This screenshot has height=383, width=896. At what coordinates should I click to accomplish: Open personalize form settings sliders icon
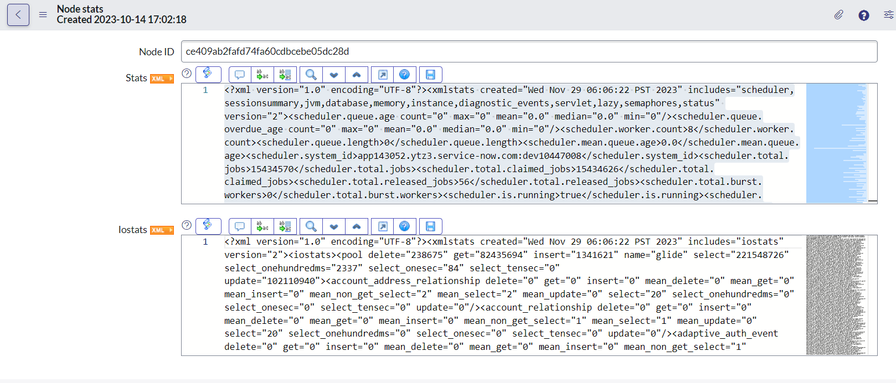click(x=889, y=15)
